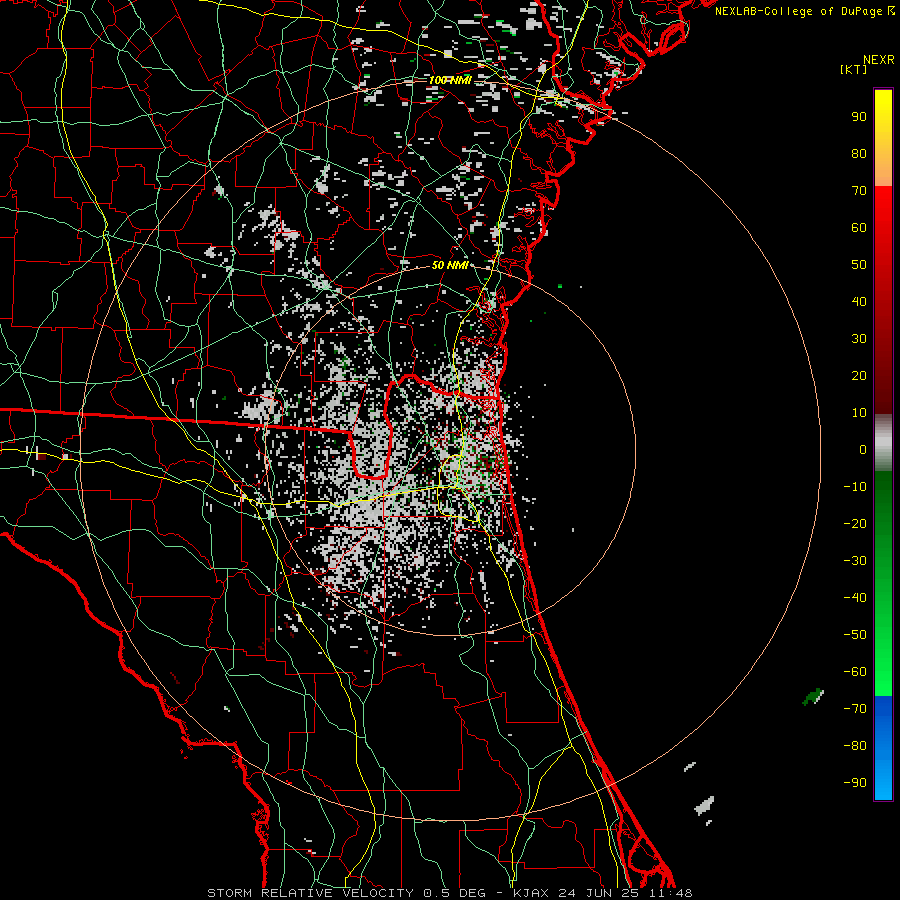
Task: Click the 60 value on velocity scale
Action: click(859, 228)
